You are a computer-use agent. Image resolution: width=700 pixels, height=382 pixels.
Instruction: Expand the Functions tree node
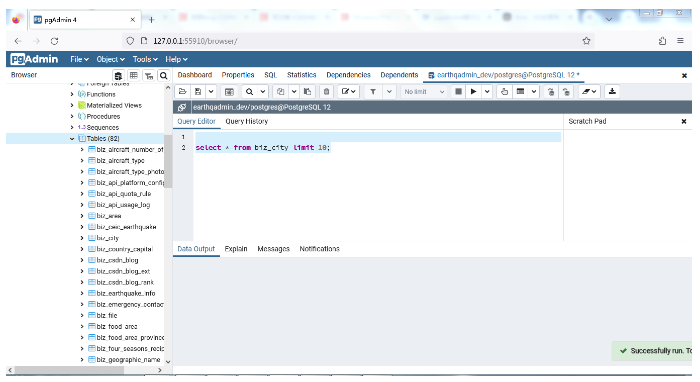(x=72, y=95)
